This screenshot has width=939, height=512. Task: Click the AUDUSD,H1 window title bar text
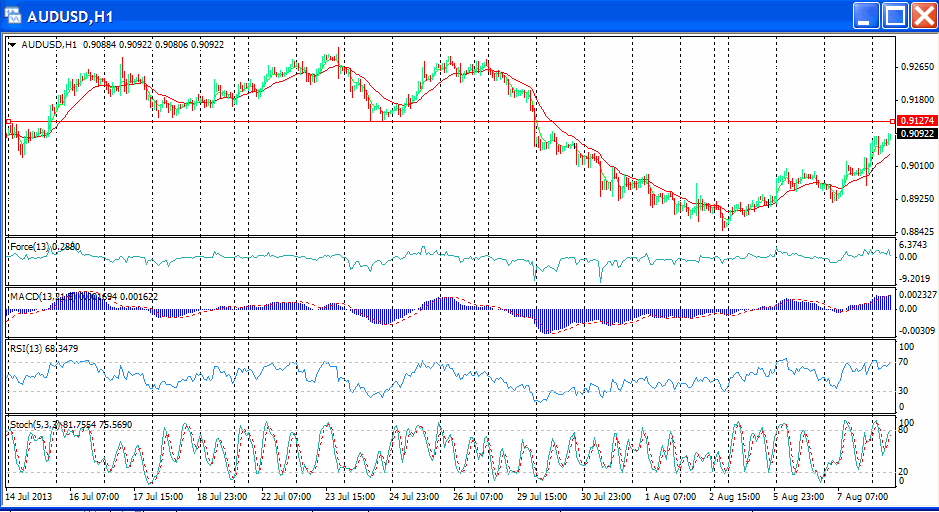click(70, 17)
